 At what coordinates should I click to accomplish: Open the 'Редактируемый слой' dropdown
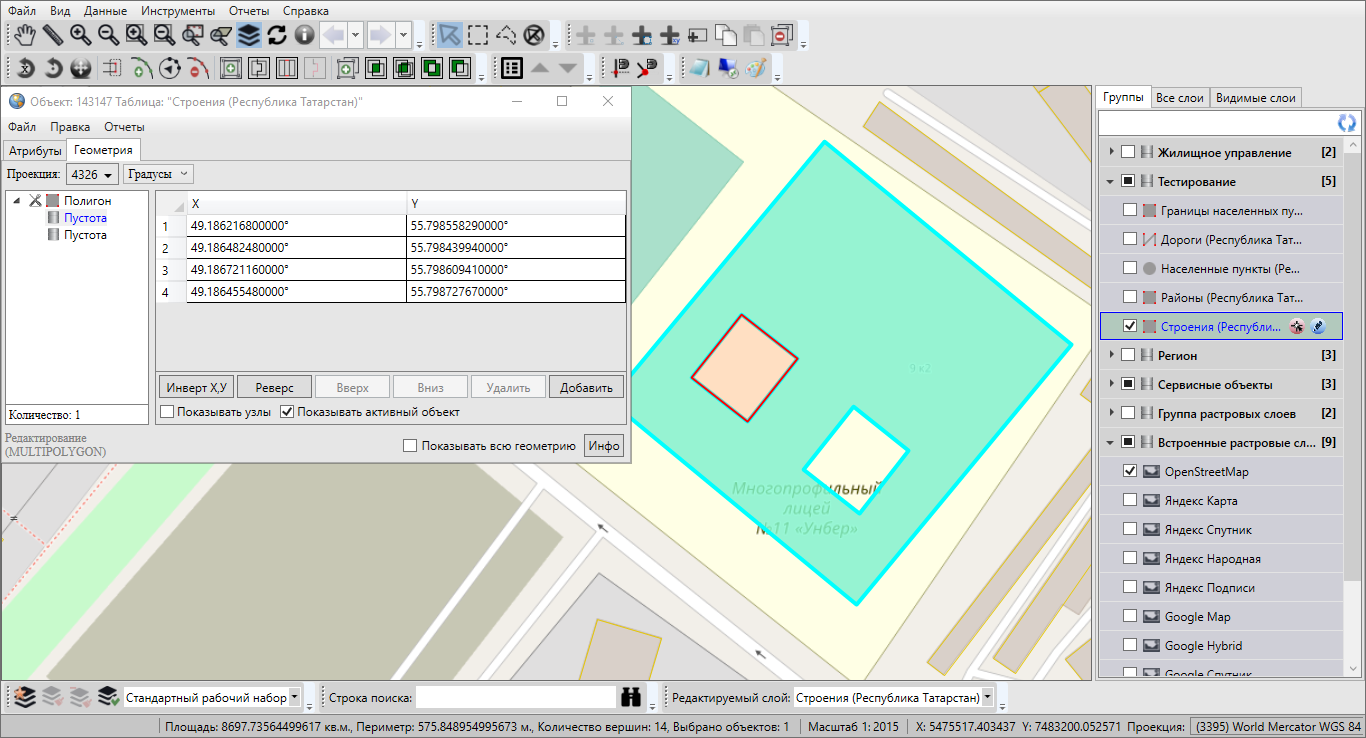(x=988, y=697)
